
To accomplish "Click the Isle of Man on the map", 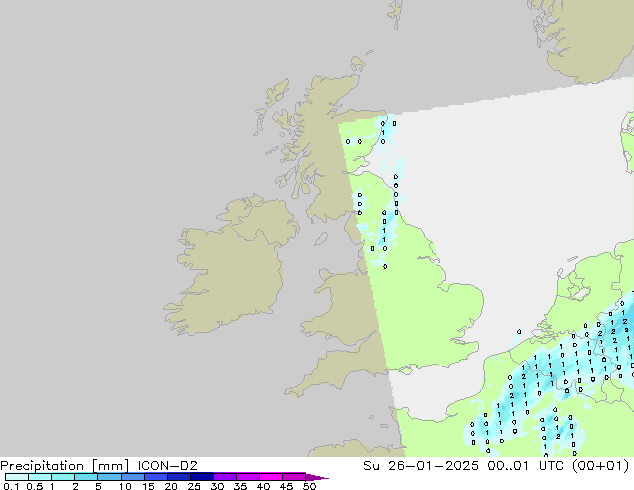I will point(321,239).
